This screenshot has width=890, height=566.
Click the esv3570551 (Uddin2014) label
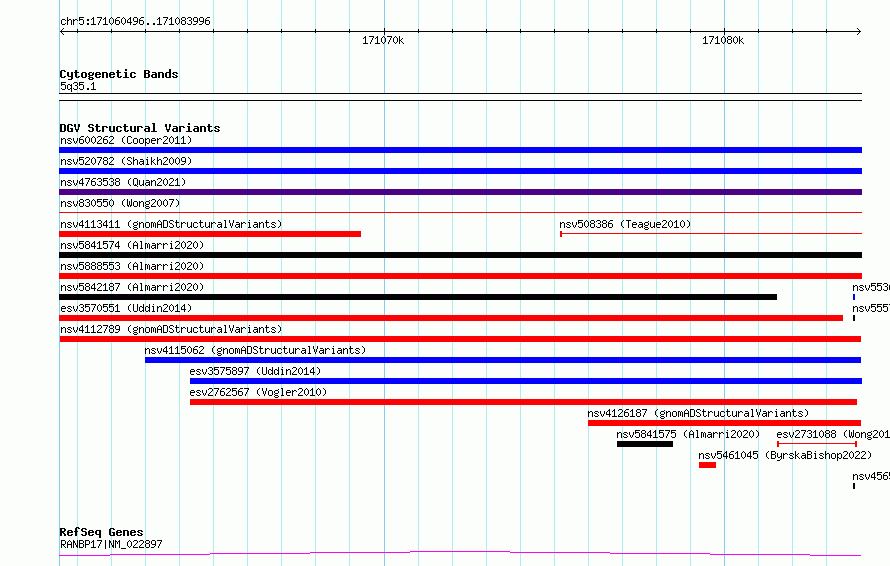pos(126,308)
